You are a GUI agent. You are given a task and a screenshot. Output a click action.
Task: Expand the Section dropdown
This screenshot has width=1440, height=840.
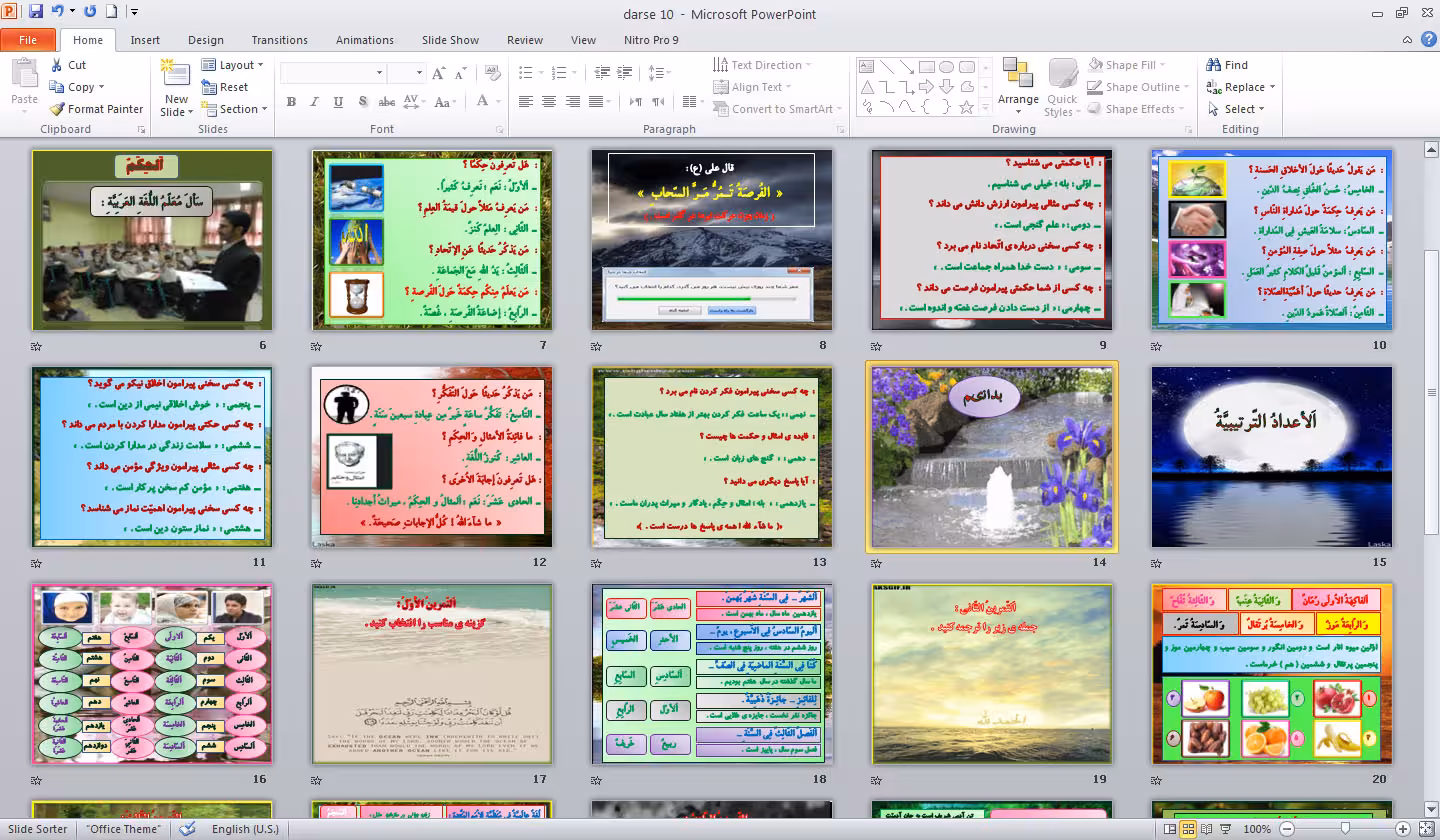pyautogui.click(x=236, y=109)
